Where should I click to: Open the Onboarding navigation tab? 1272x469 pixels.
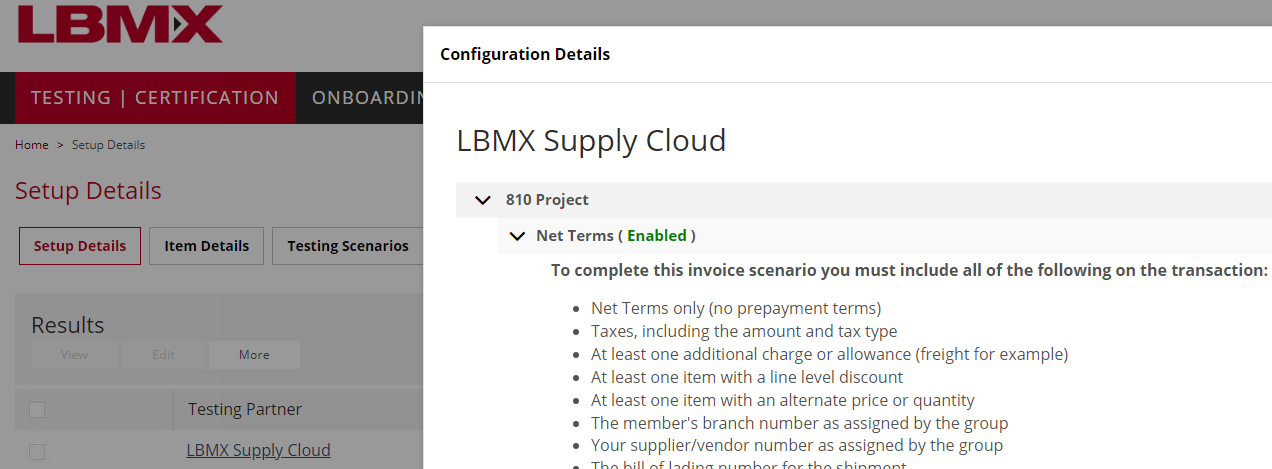click(x=368, y=98)
